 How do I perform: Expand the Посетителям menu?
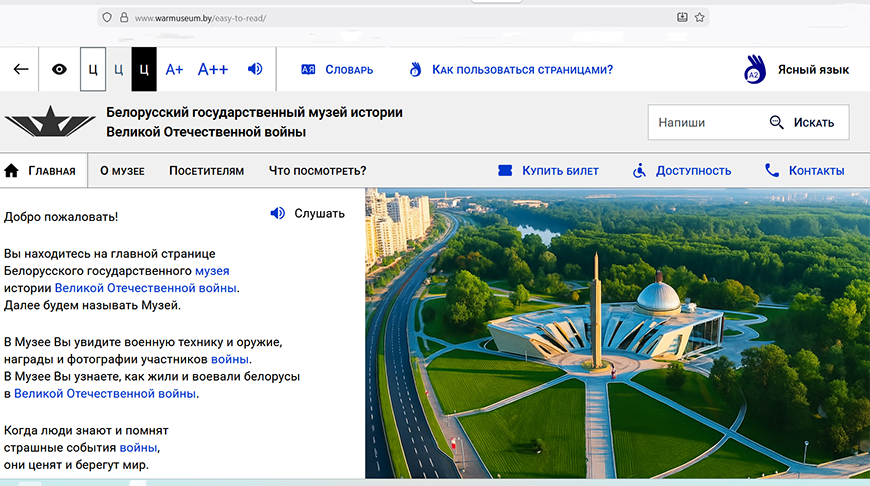point(206,171)
